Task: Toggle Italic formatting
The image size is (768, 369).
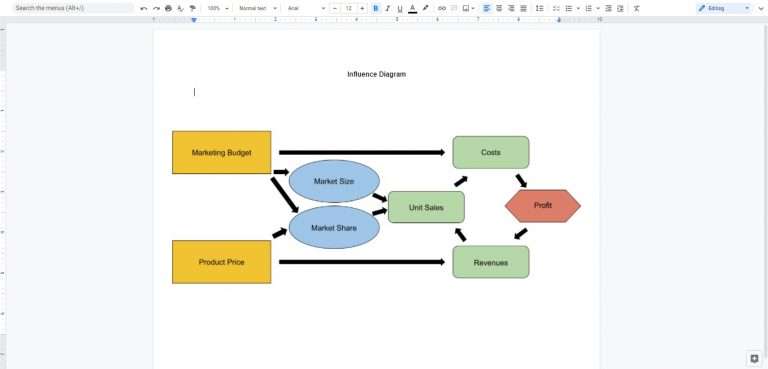Action: [x=388, y=8]
